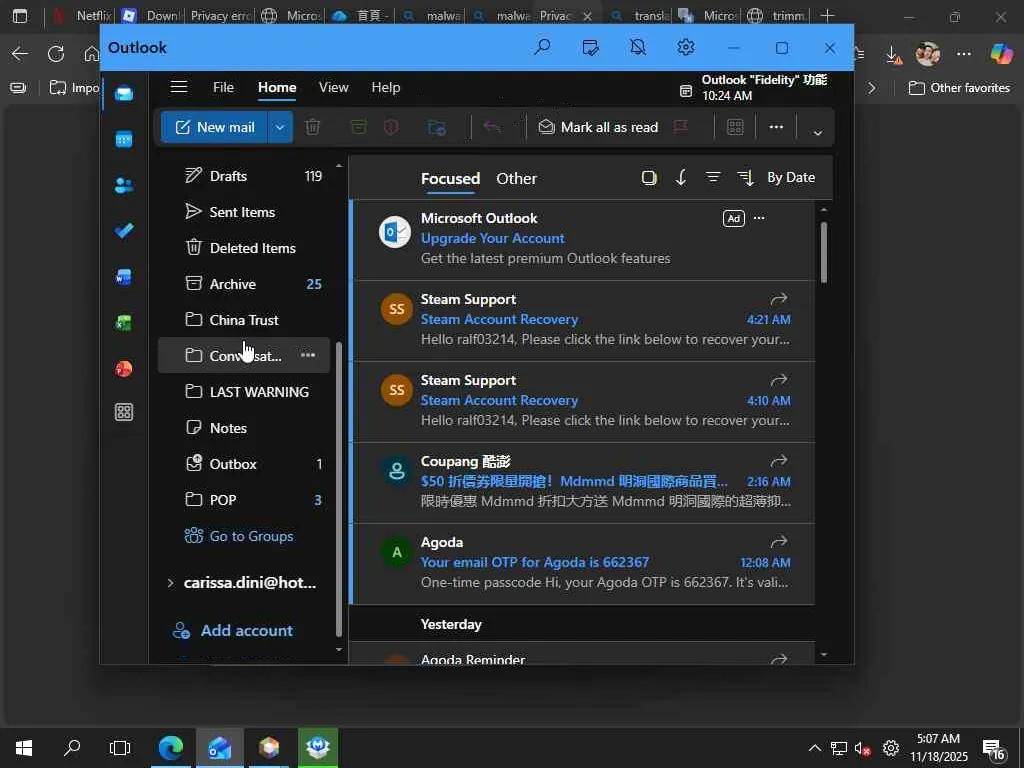Click the Select messages icon above list
1024x768 pixels.
coord(649,178)
